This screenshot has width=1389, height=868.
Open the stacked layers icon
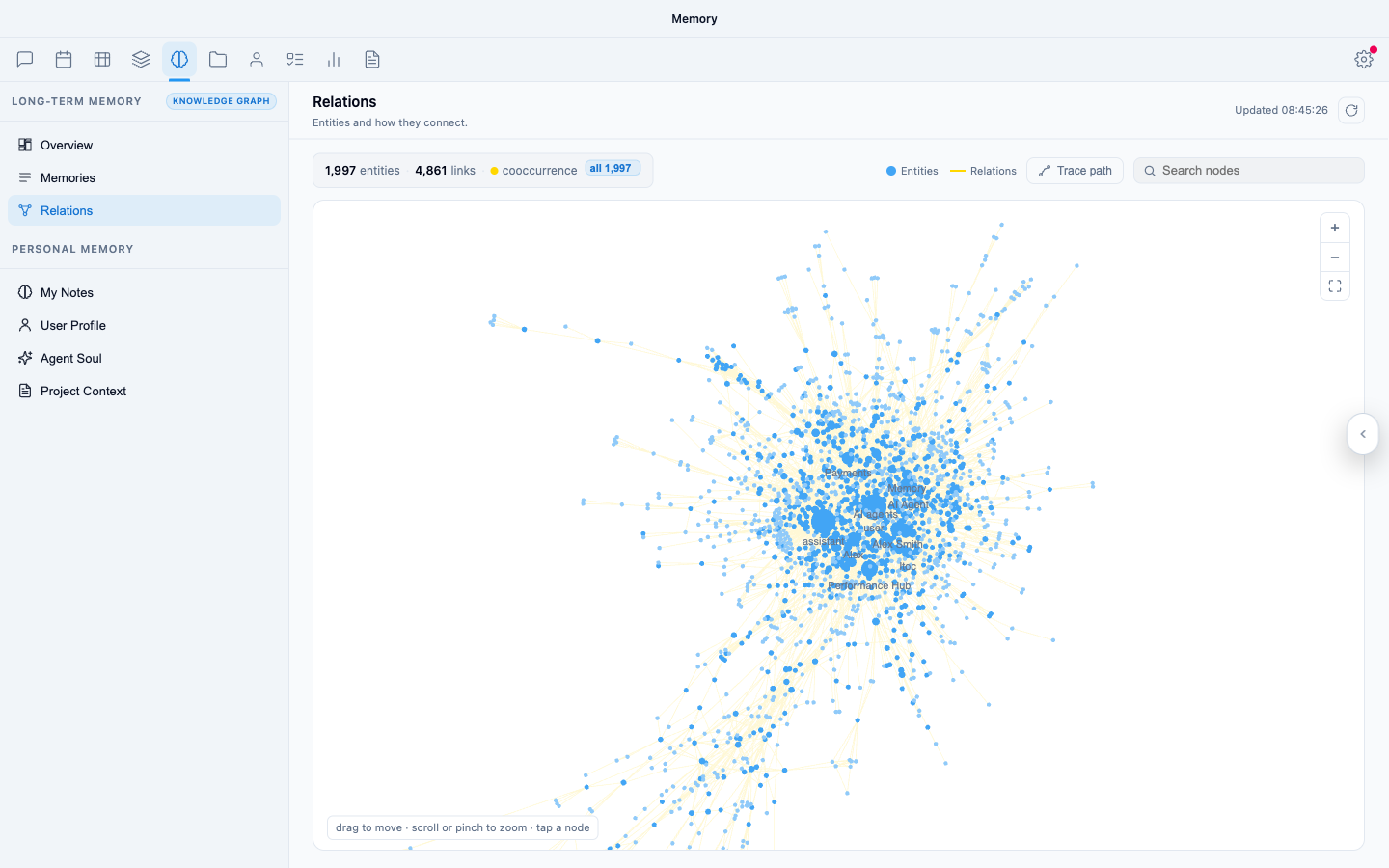click(x=141, y=60)
